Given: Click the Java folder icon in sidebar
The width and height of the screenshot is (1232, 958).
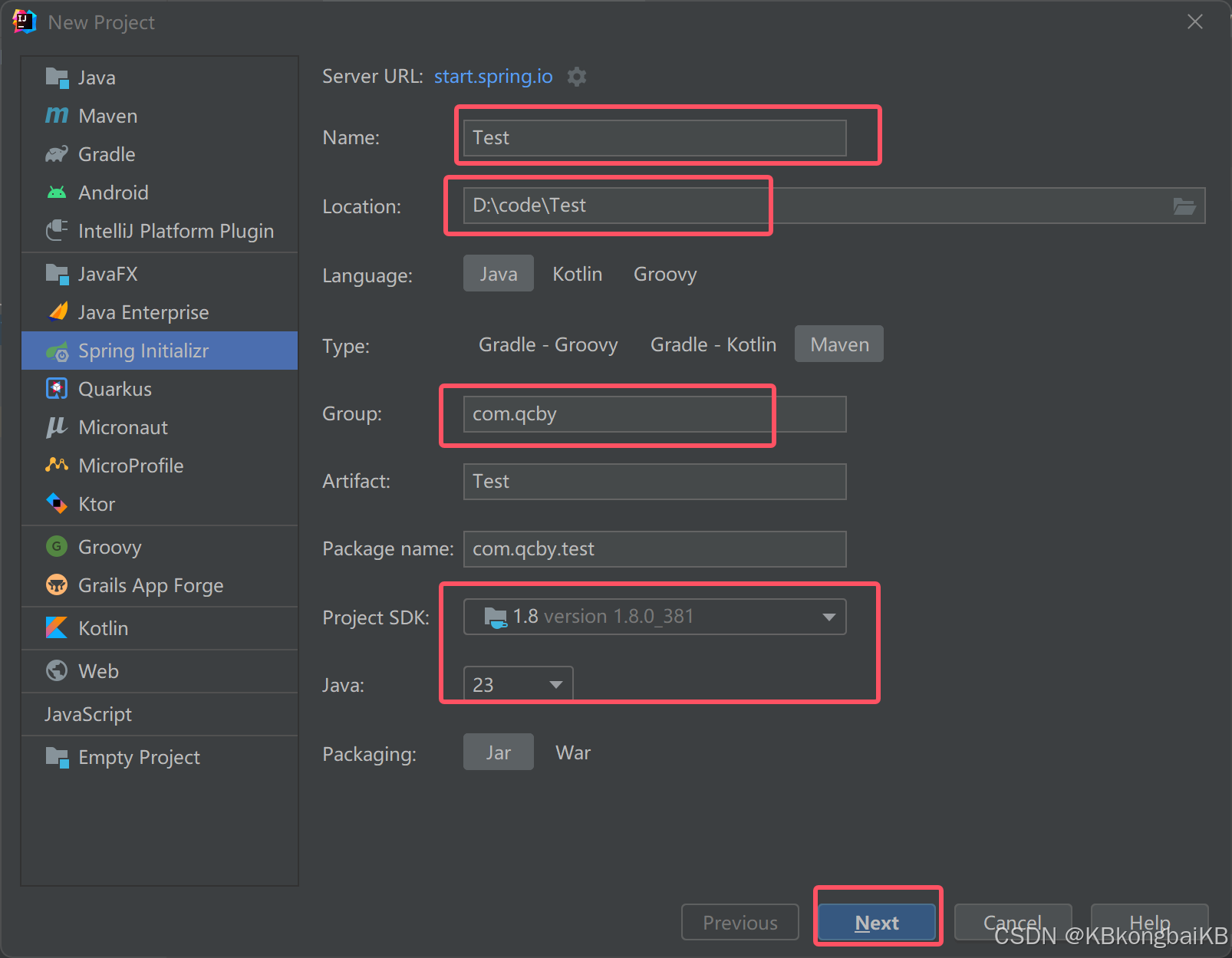Looking at the screenshot, I should [57, 77].
